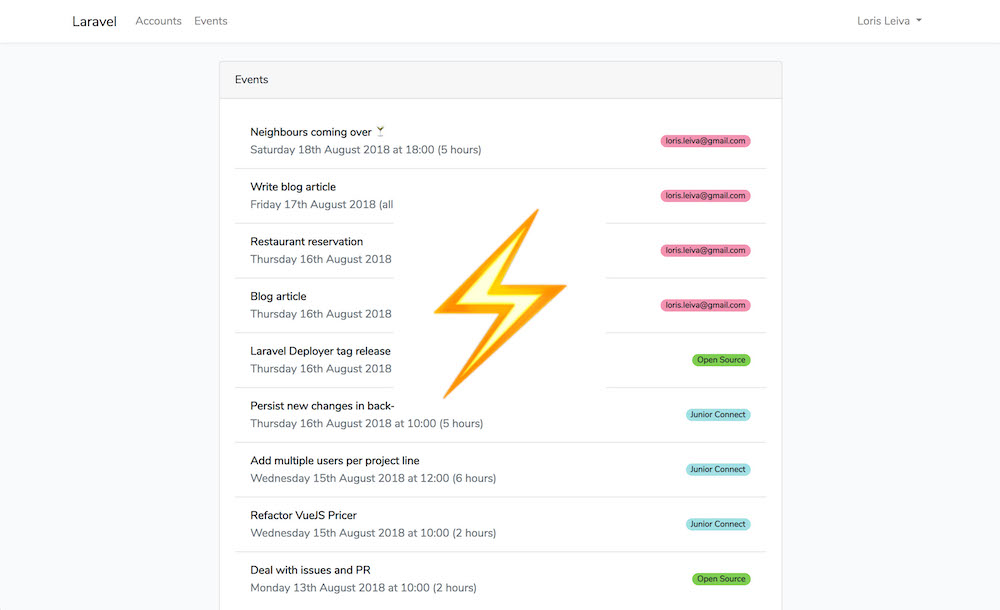This screenshot has height=610, width=1000.
Task: Open the 'Neighbours coming over' event
Action: [311, 132]
